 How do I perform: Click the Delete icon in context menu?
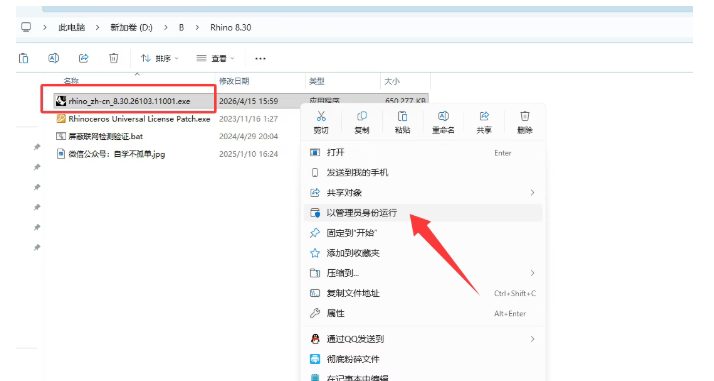point(525,117)
